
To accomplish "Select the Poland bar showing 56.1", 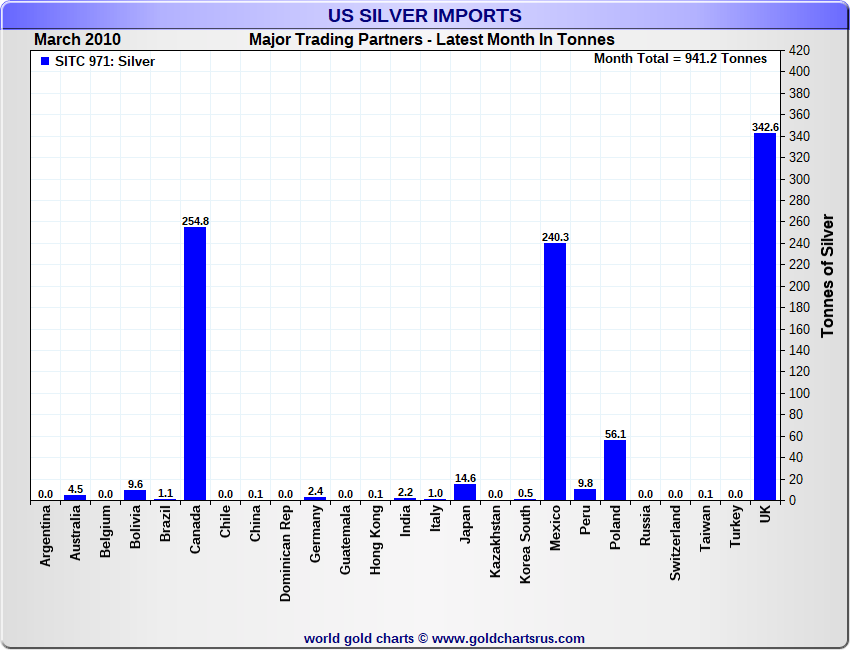I will [615, 470].
